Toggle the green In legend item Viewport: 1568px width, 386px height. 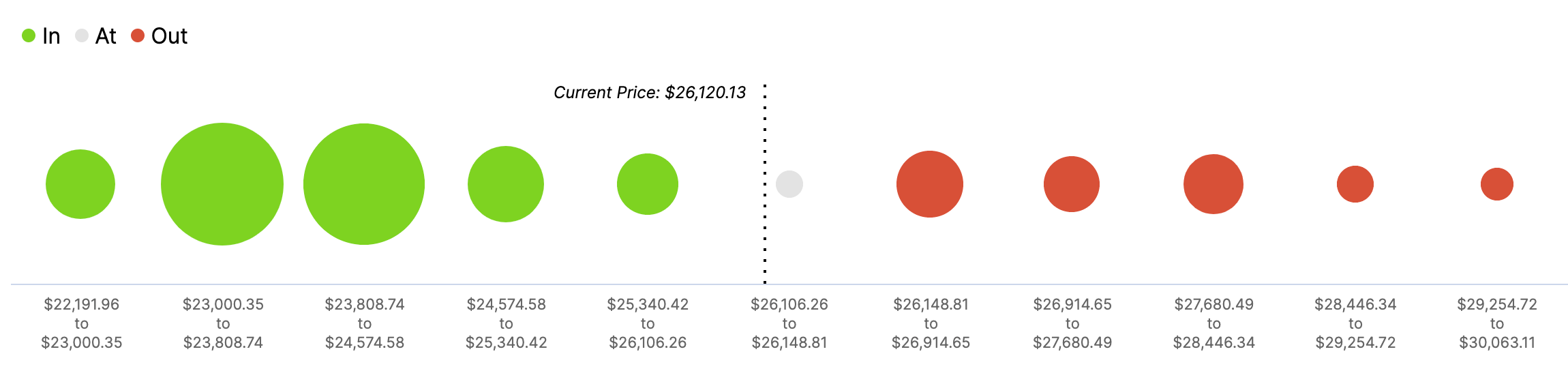(x=41, y=35)
